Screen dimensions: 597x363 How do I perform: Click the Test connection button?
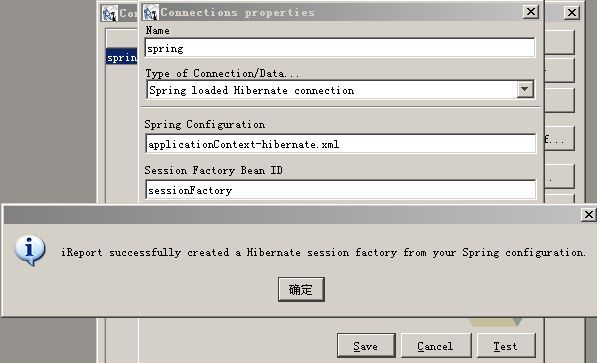[506, 345]
